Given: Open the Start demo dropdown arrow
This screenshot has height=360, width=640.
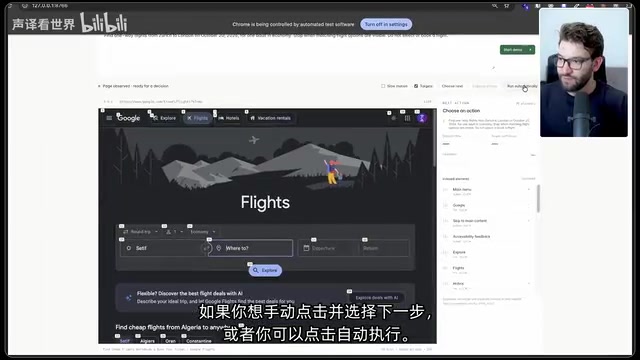Looking at the screenshot, I should tap(530, 50).
